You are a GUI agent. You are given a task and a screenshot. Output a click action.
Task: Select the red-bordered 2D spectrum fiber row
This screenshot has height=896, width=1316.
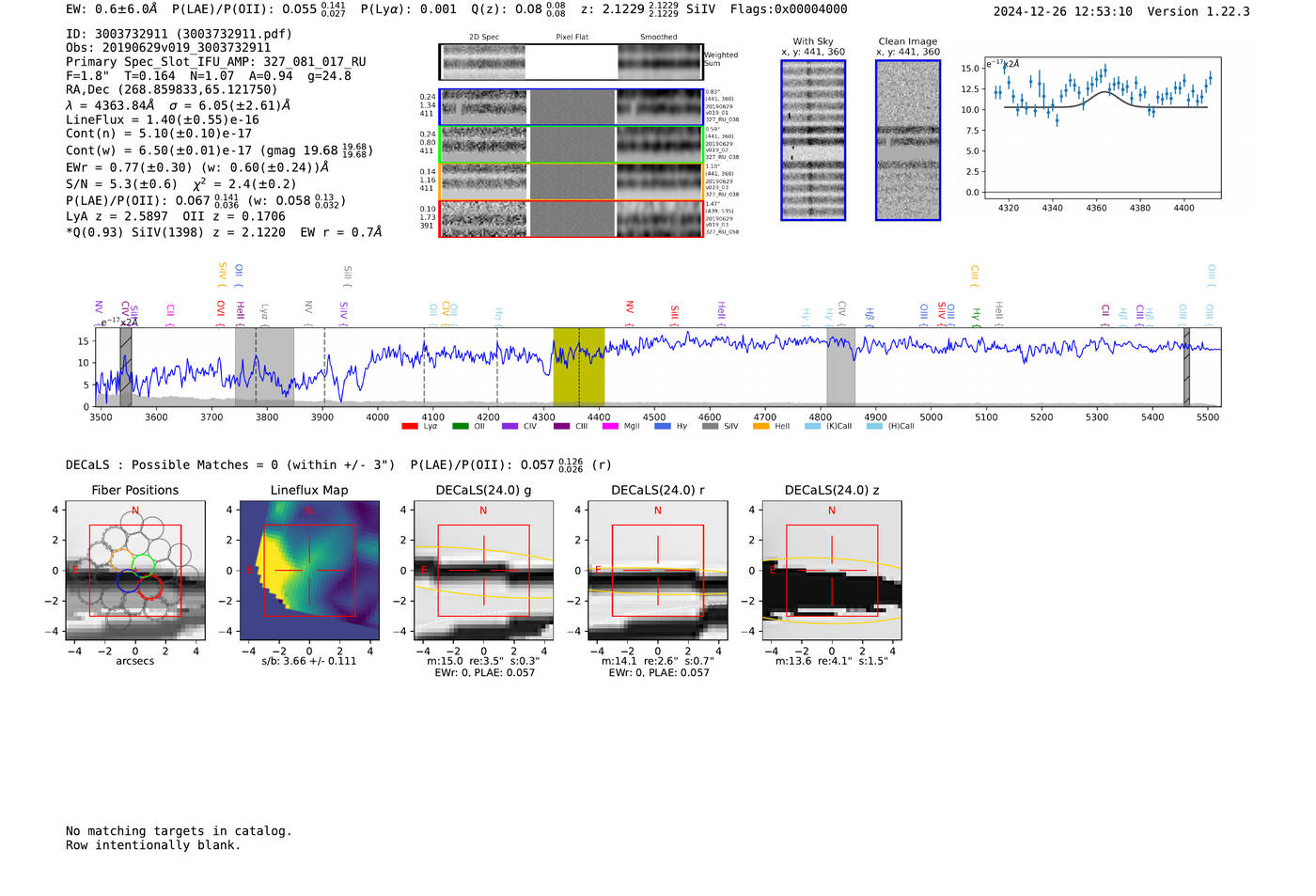572,218
